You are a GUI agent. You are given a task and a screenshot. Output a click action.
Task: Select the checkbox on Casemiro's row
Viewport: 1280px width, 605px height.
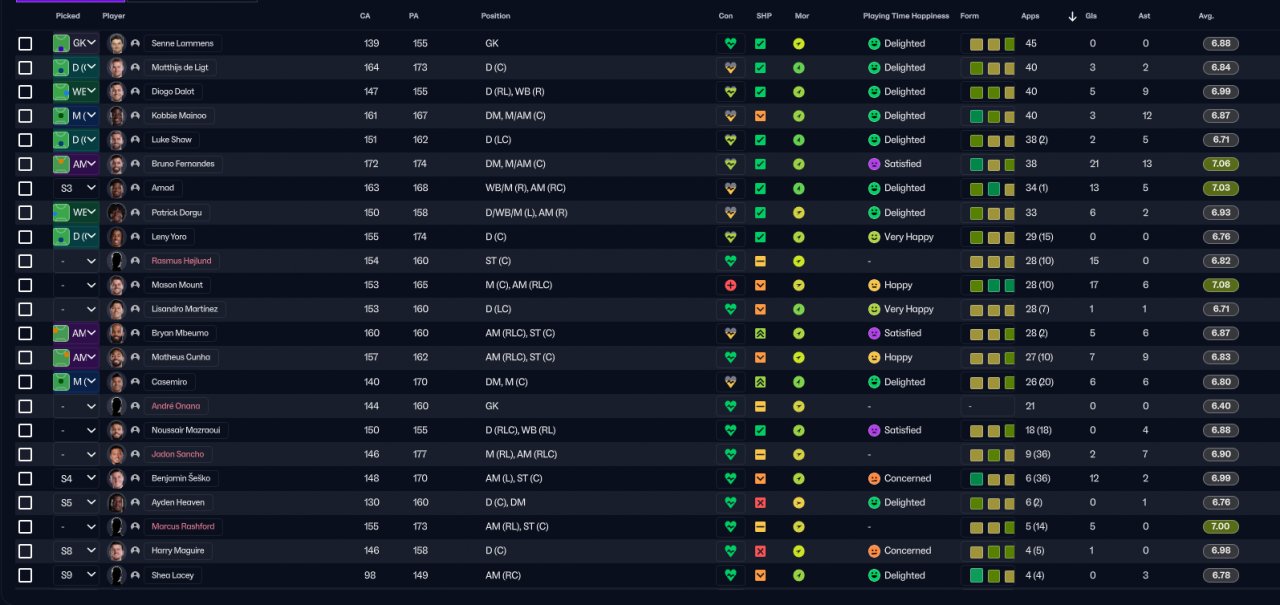click(25, 382)
